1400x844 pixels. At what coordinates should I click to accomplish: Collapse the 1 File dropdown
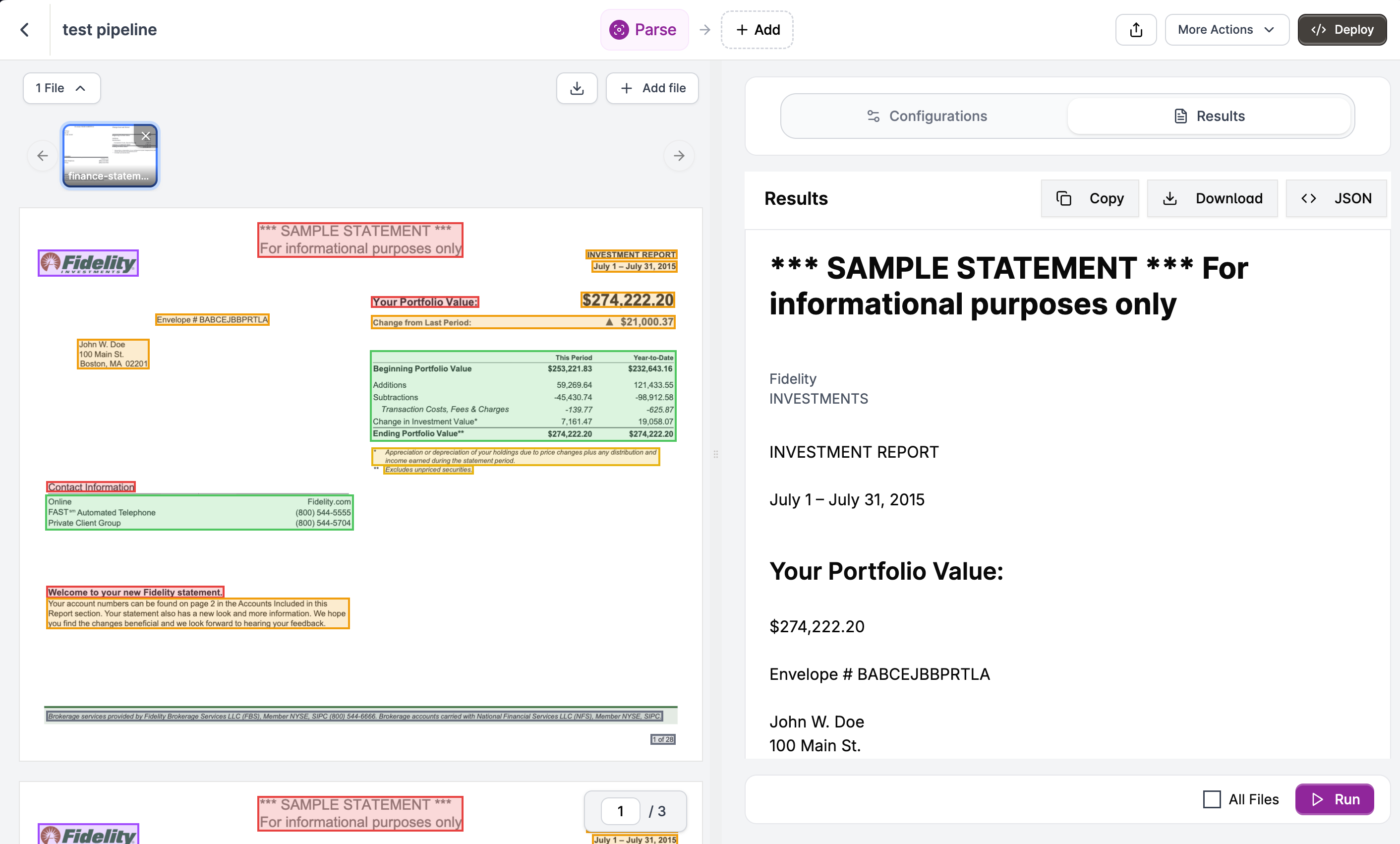[x=61, y=88]
